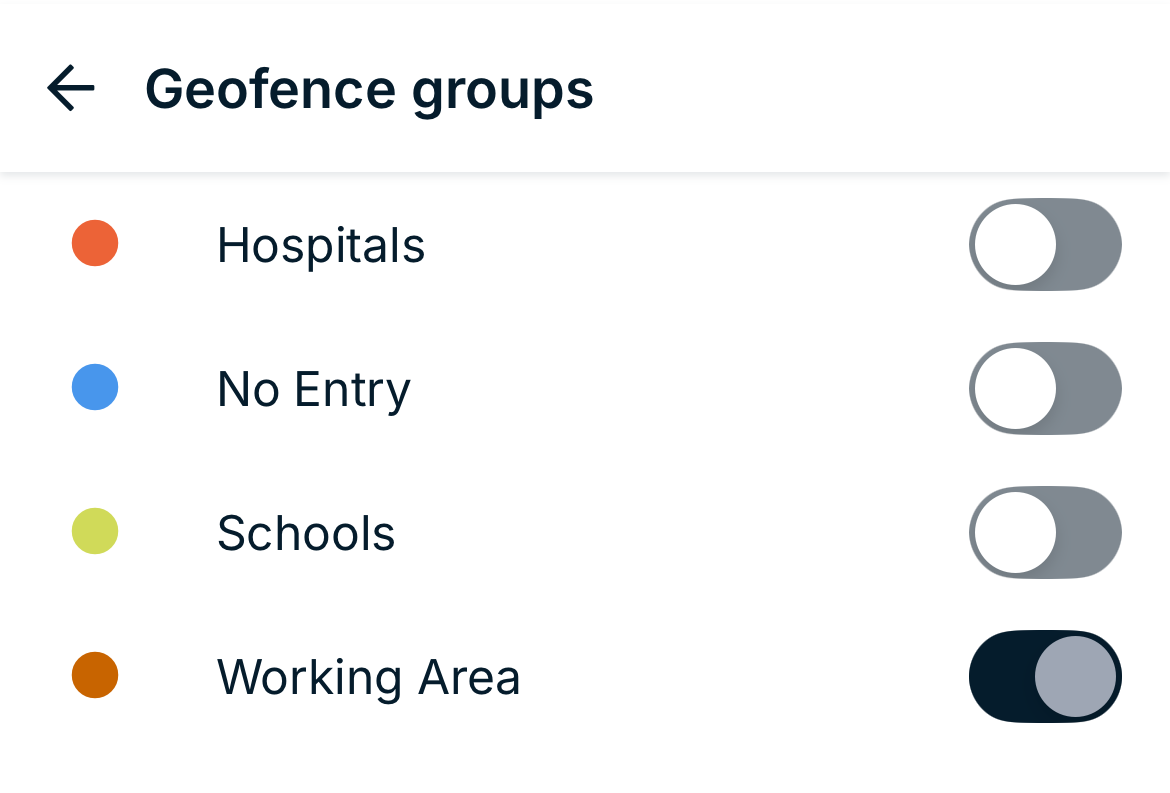This screenshot has height=793, width=1170.
Task: Click the orange-red Hospitals color dot
Action: 95,244
